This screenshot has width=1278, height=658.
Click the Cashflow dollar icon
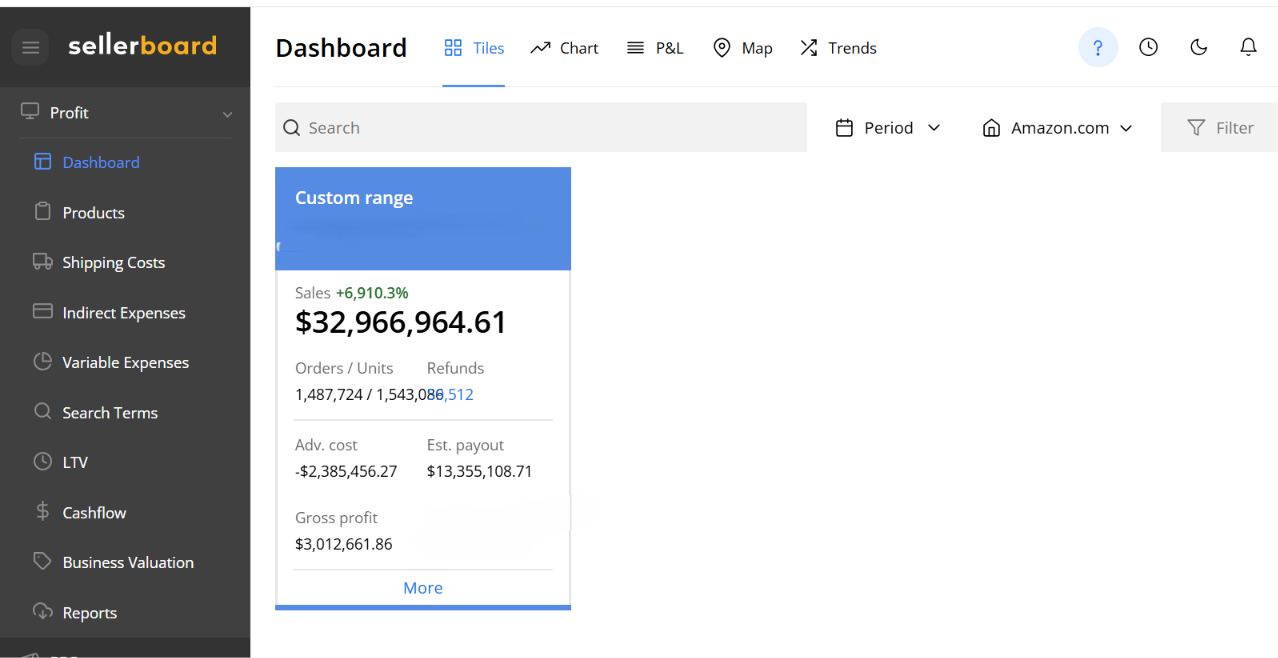(42, 512)
